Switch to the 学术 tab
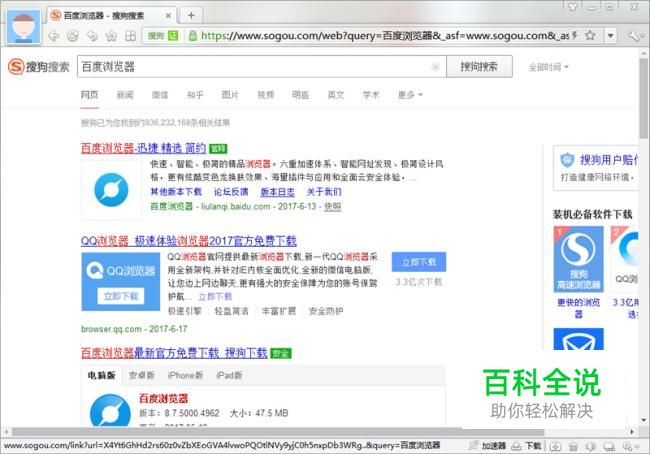650x454 pixels. coord(371,95)
